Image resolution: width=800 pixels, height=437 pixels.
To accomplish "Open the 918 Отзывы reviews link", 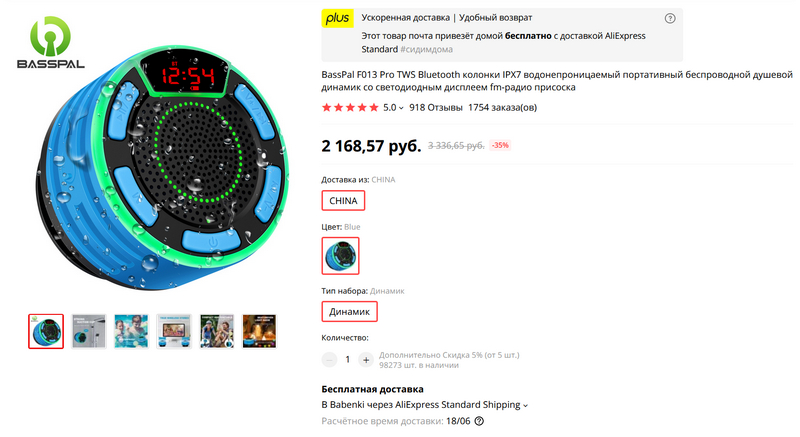I will click(436, 108).
